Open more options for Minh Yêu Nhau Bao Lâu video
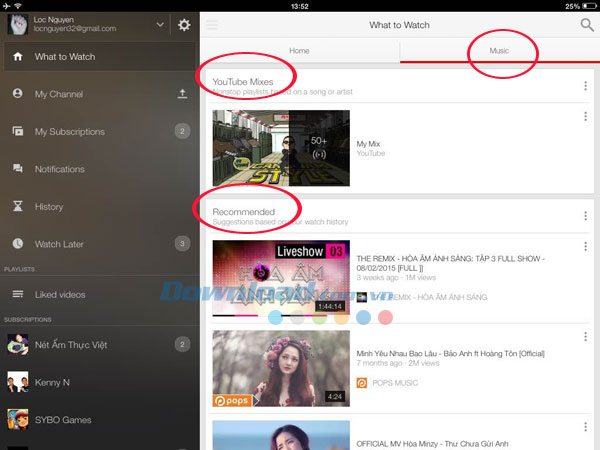This screenshot has height=450, width=600. coord(585,337)
